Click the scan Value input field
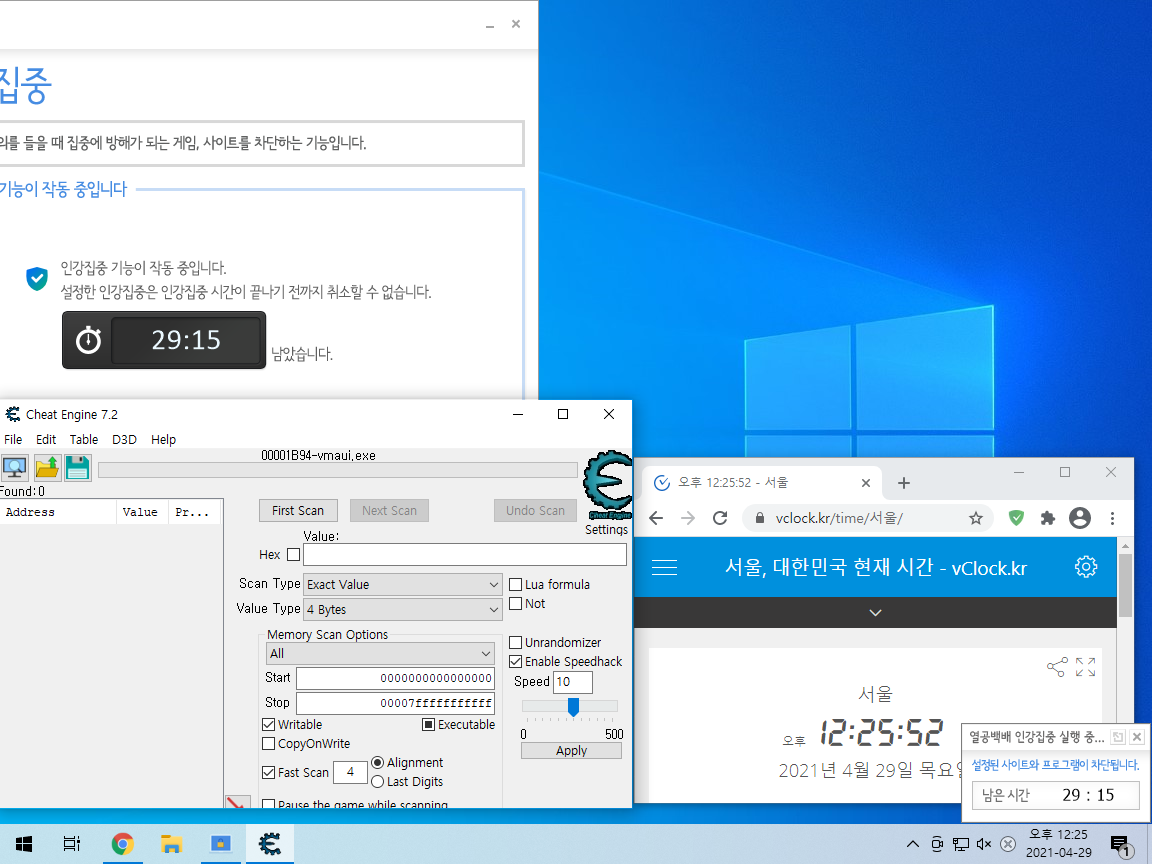 [x=464, y=555]
